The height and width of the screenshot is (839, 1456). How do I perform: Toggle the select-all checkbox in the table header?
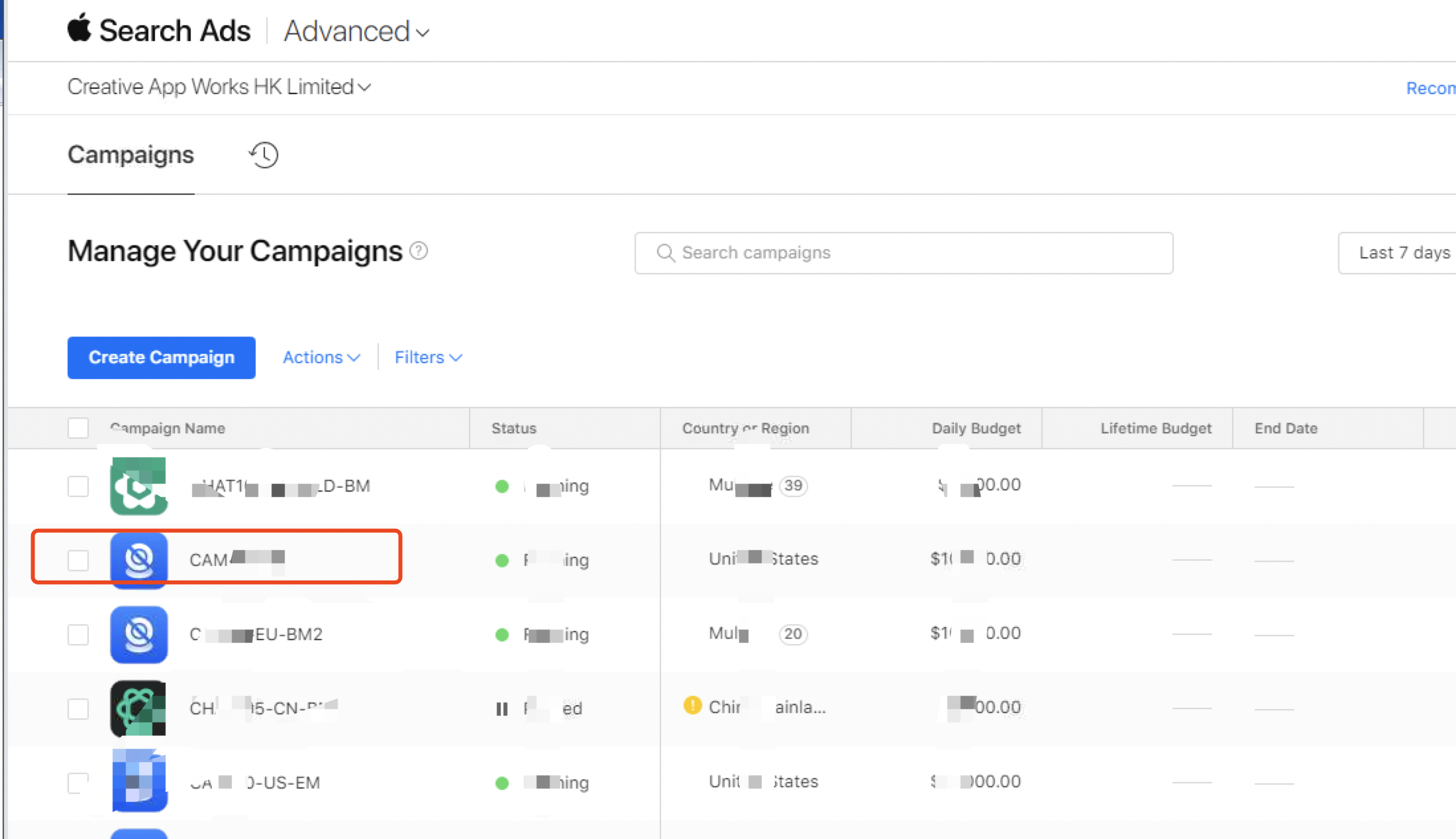coord(78,428)
